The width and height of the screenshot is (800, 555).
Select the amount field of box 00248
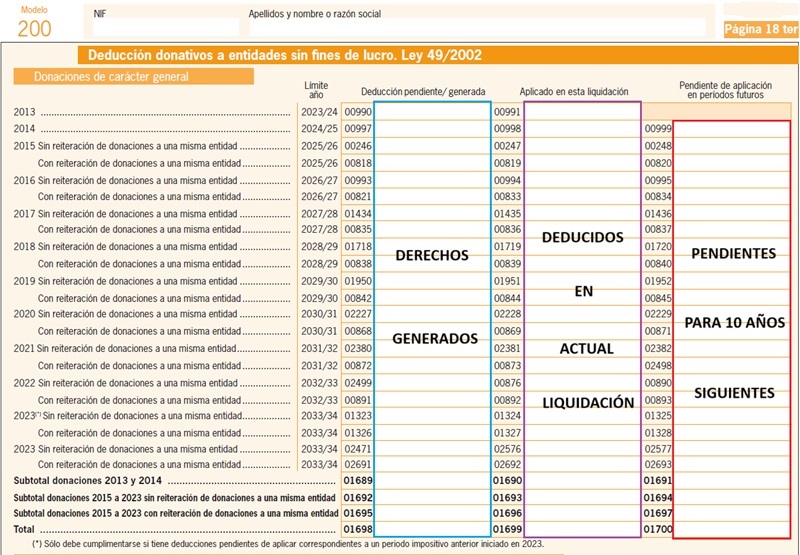click(732, 146)
